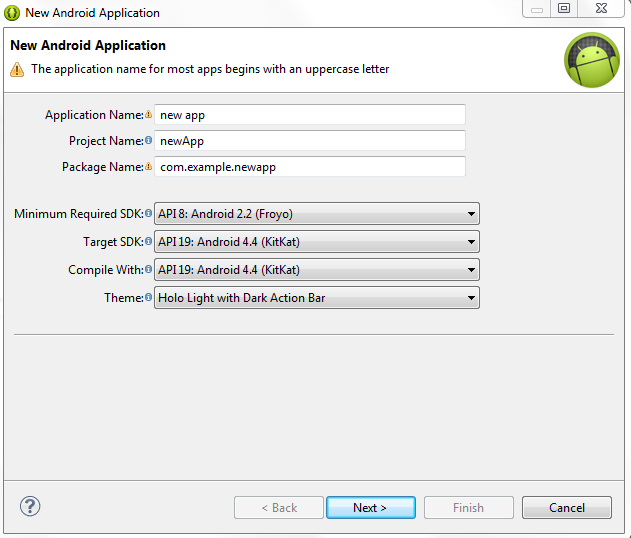Image resolution: width=631 pixels, height=538 pixels.
Task: Click the info marker beside Target SDK
Action: coord(149,241)
